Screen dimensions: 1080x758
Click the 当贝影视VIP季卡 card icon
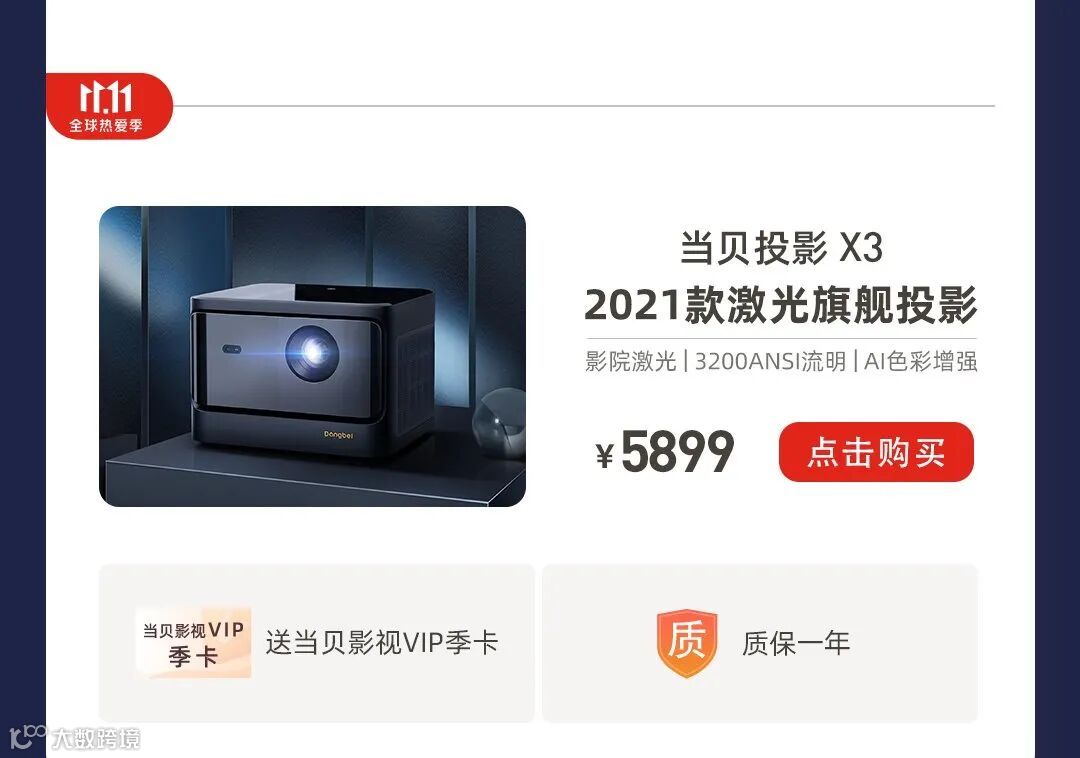pyautogui.click(x=193, y=643)
